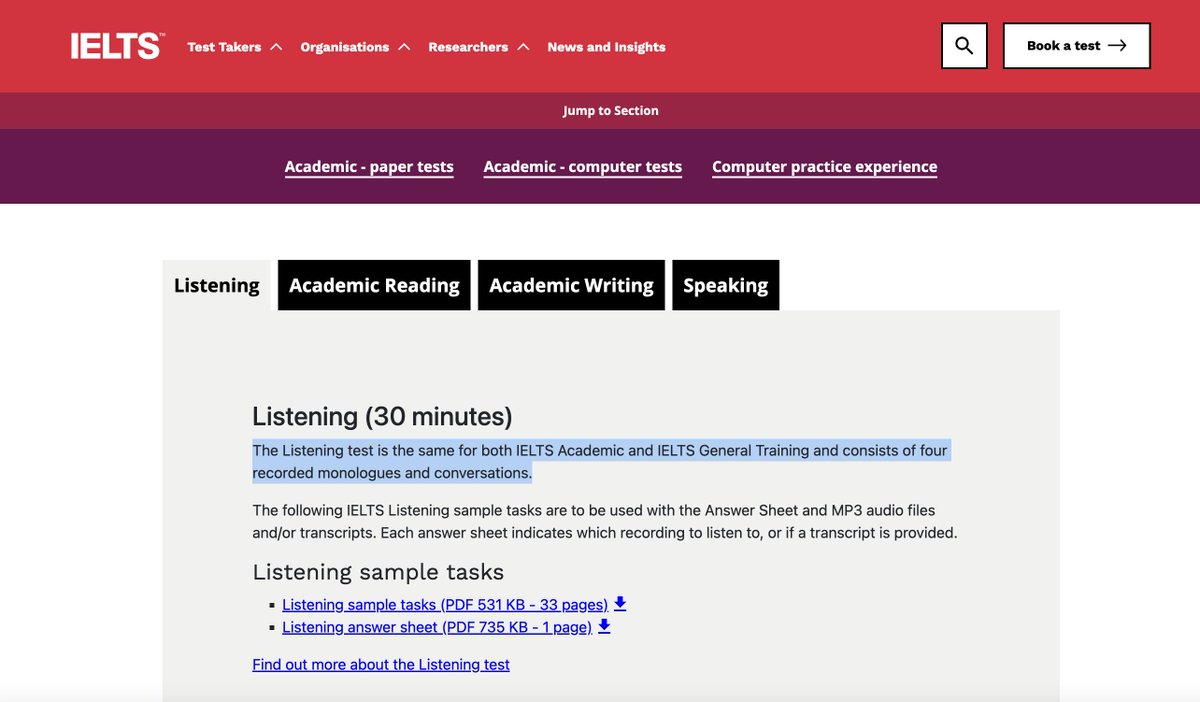Screen dimensions: 1200x702
Task: Click the highlighted Listening test description paragraph
Action: coord(600,461)
